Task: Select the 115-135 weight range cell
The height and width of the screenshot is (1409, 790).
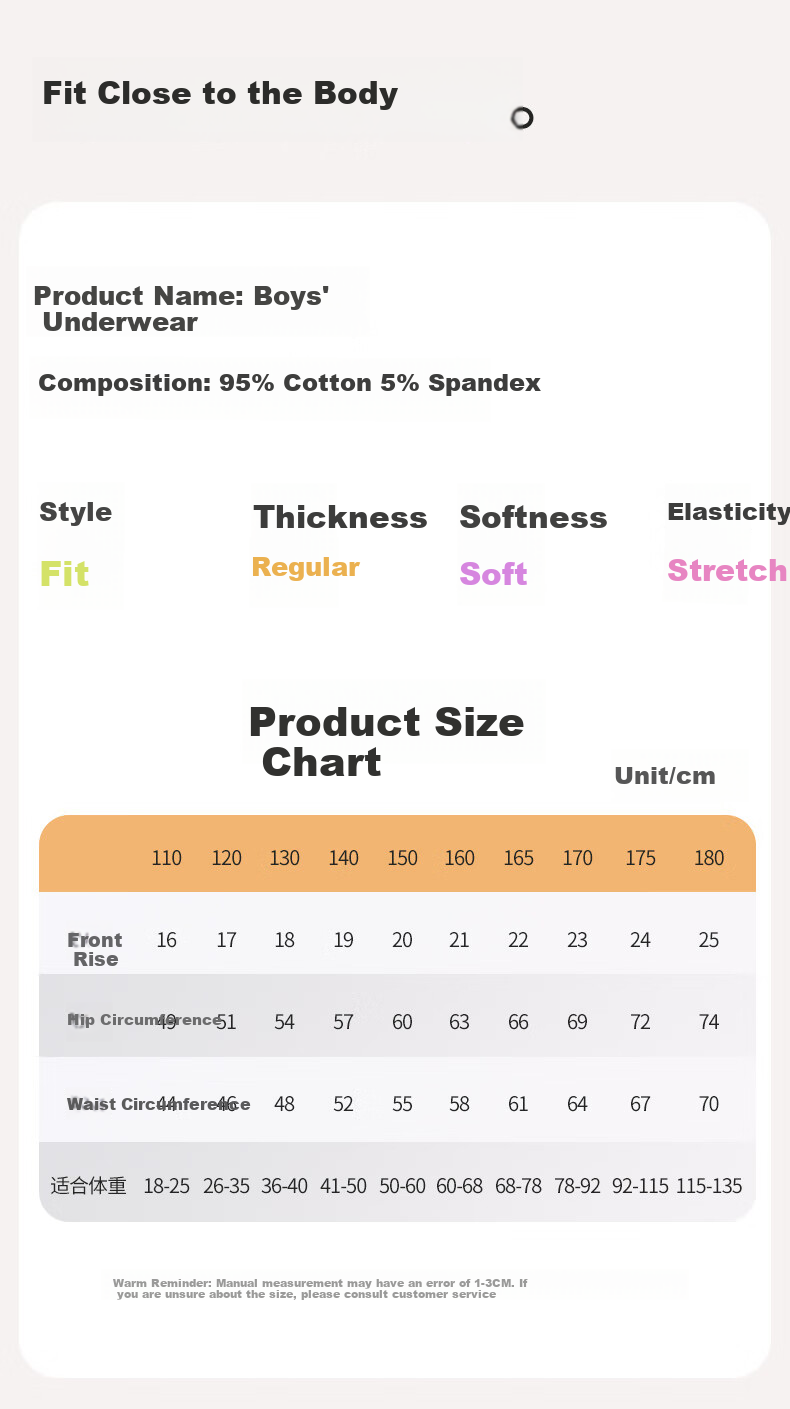Action: click(709, 1186)
